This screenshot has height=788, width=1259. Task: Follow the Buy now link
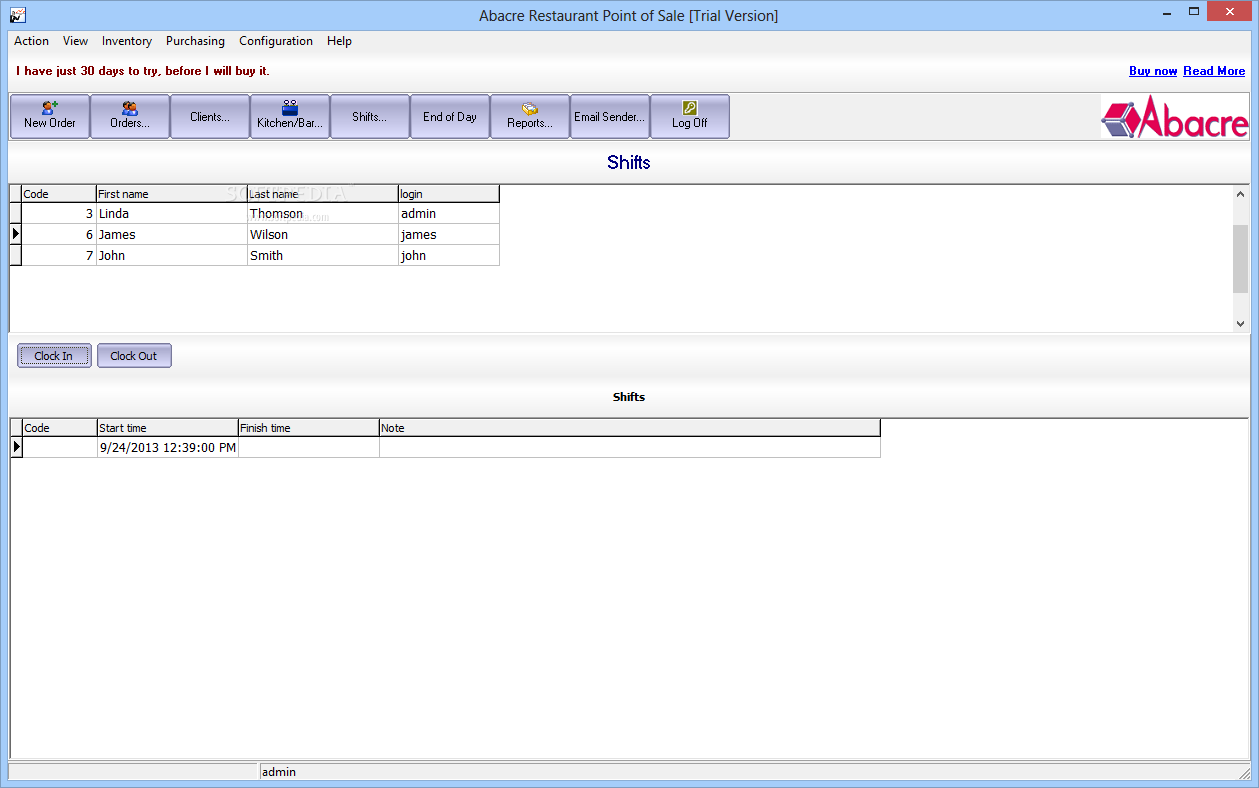tap(1153, 71)
